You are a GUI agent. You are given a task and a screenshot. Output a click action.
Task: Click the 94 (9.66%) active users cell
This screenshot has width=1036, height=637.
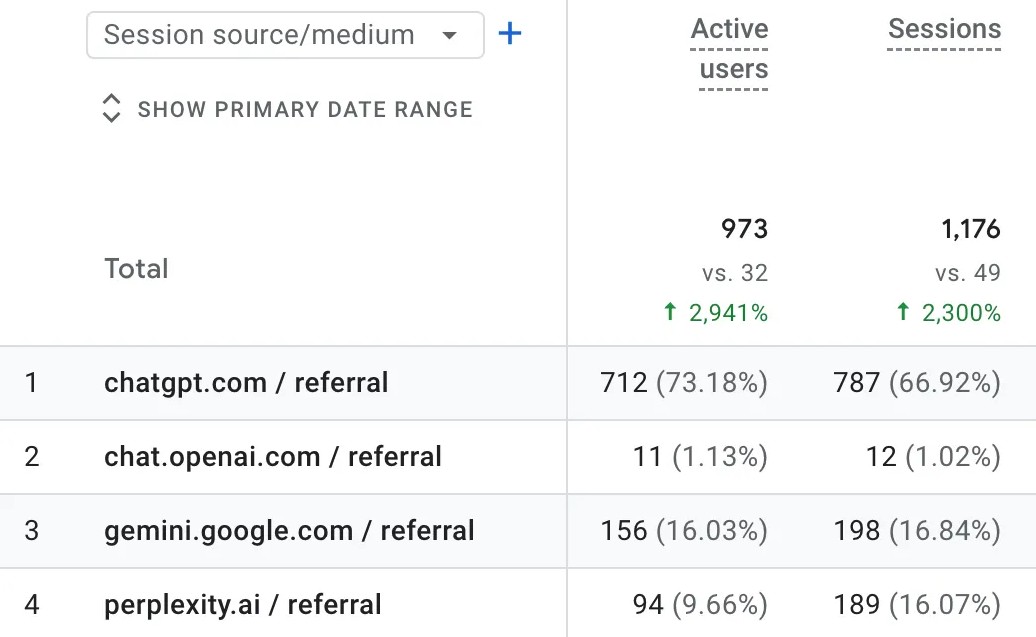[x=700, y=604]
